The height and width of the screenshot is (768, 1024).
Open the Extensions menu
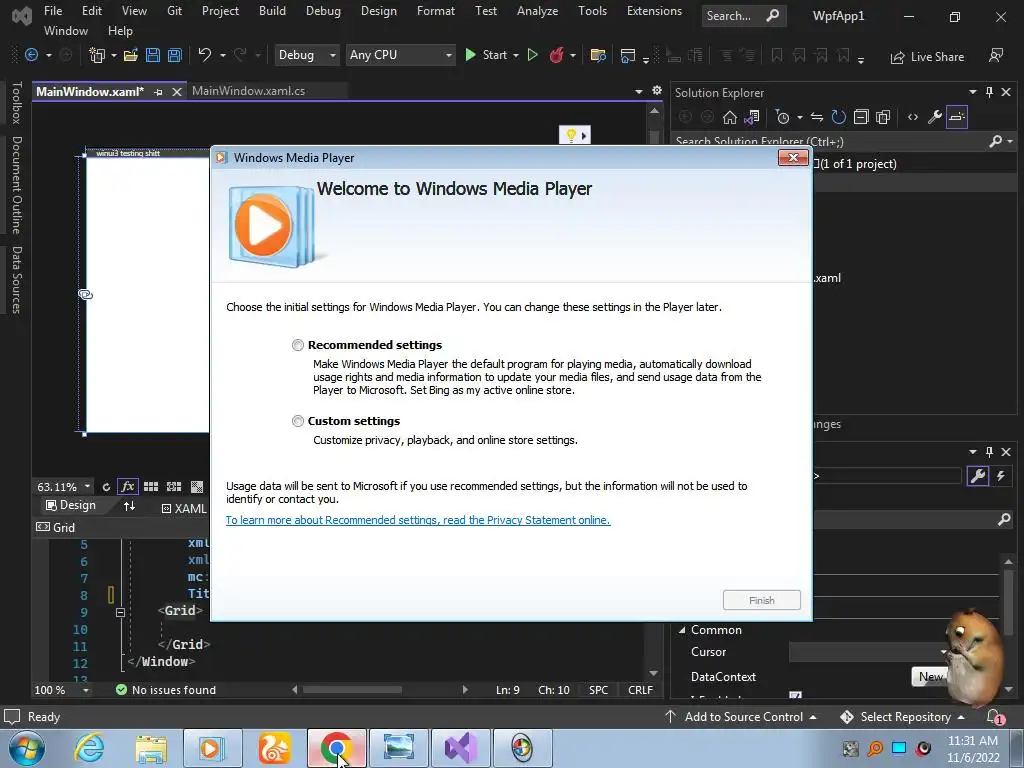click(654, 11)
